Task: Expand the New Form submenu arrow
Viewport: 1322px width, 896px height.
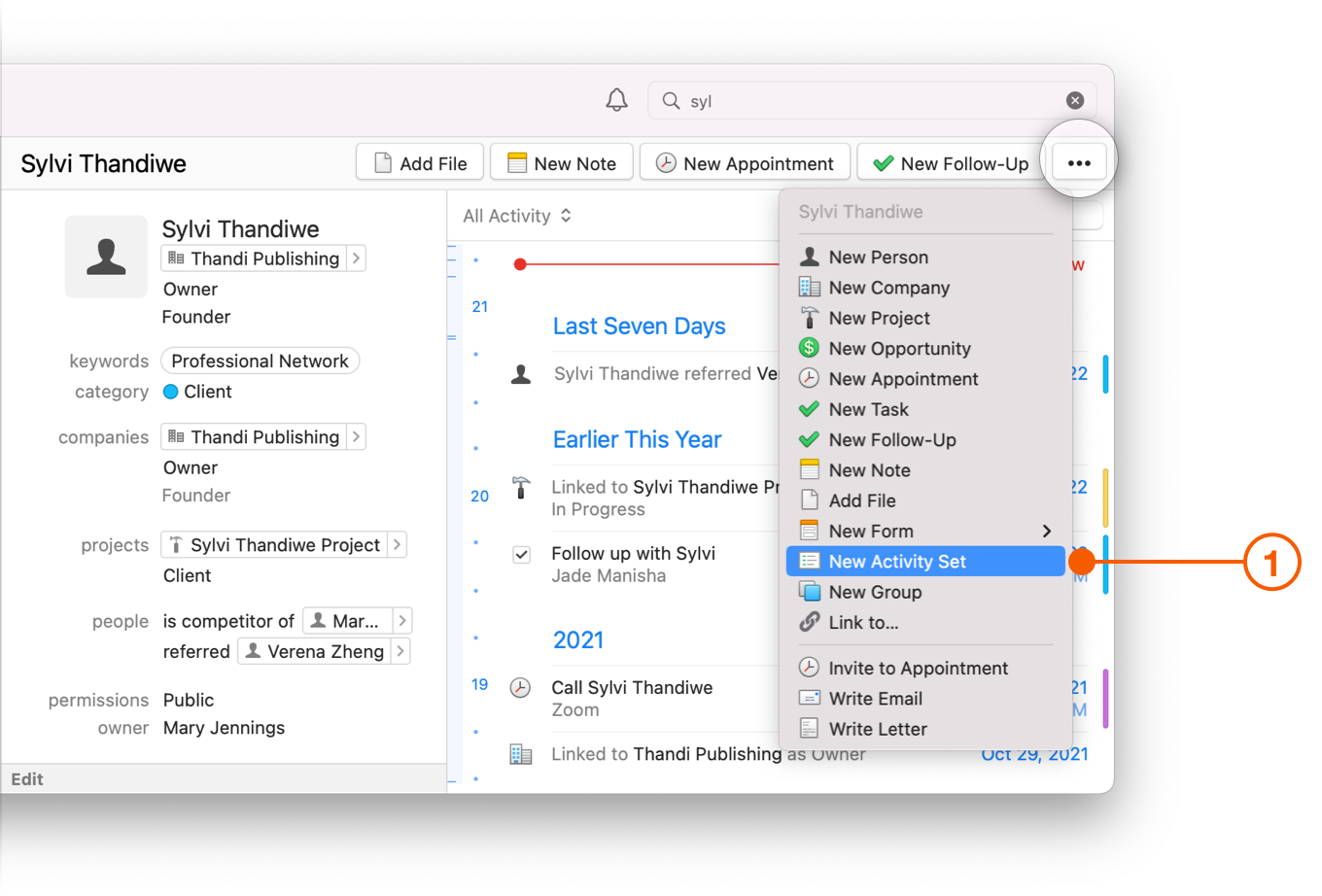Action: click(1046, 531)
